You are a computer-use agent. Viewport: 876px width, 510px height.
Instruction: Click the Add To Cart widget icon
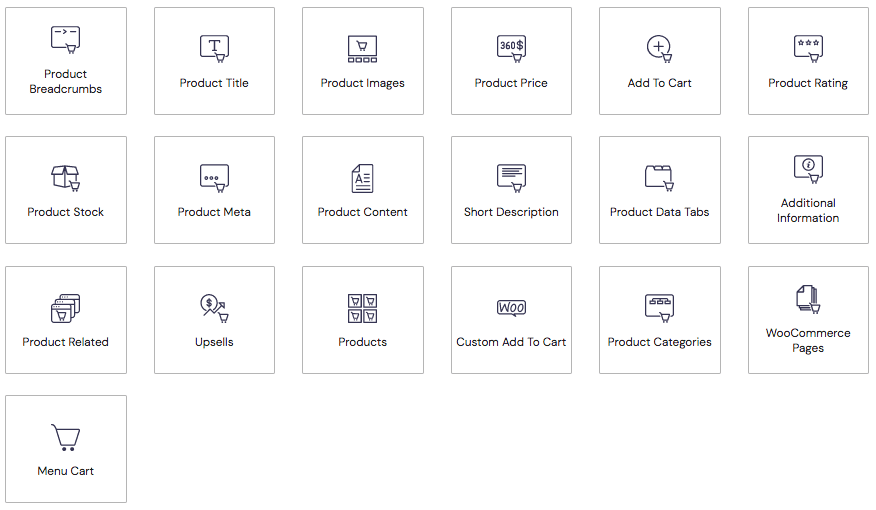(x=659, y=48)
